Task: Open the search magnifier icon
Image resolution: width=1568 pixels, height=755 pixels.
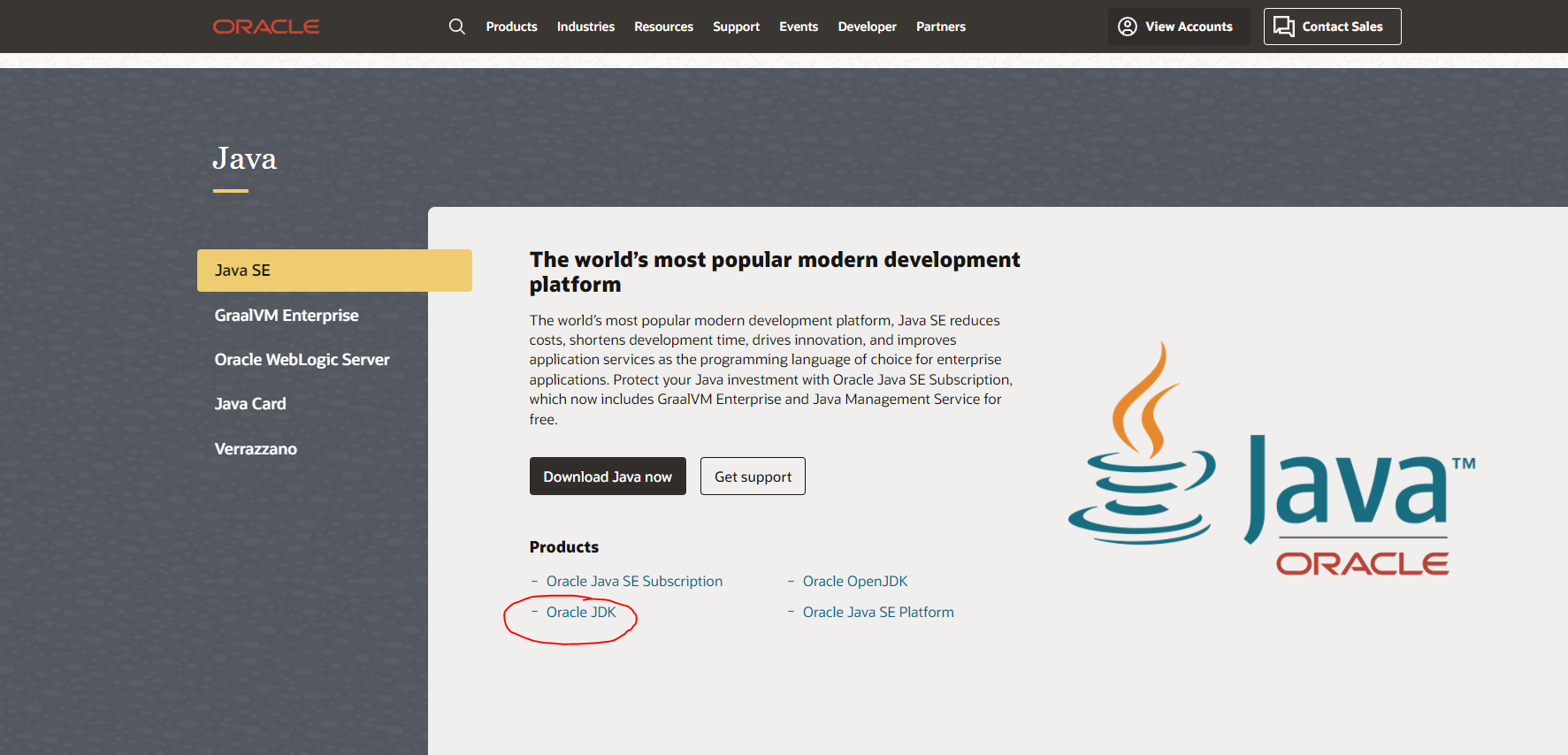Action: click(457, 27)
